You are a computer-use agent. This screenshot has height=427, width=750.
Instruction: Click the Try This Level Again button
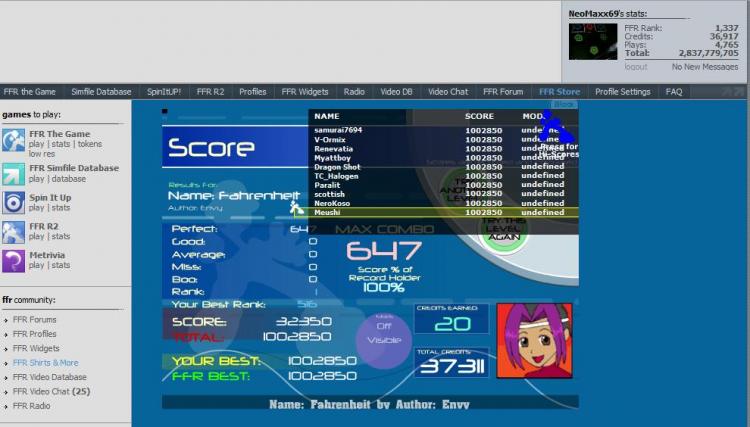503,231
